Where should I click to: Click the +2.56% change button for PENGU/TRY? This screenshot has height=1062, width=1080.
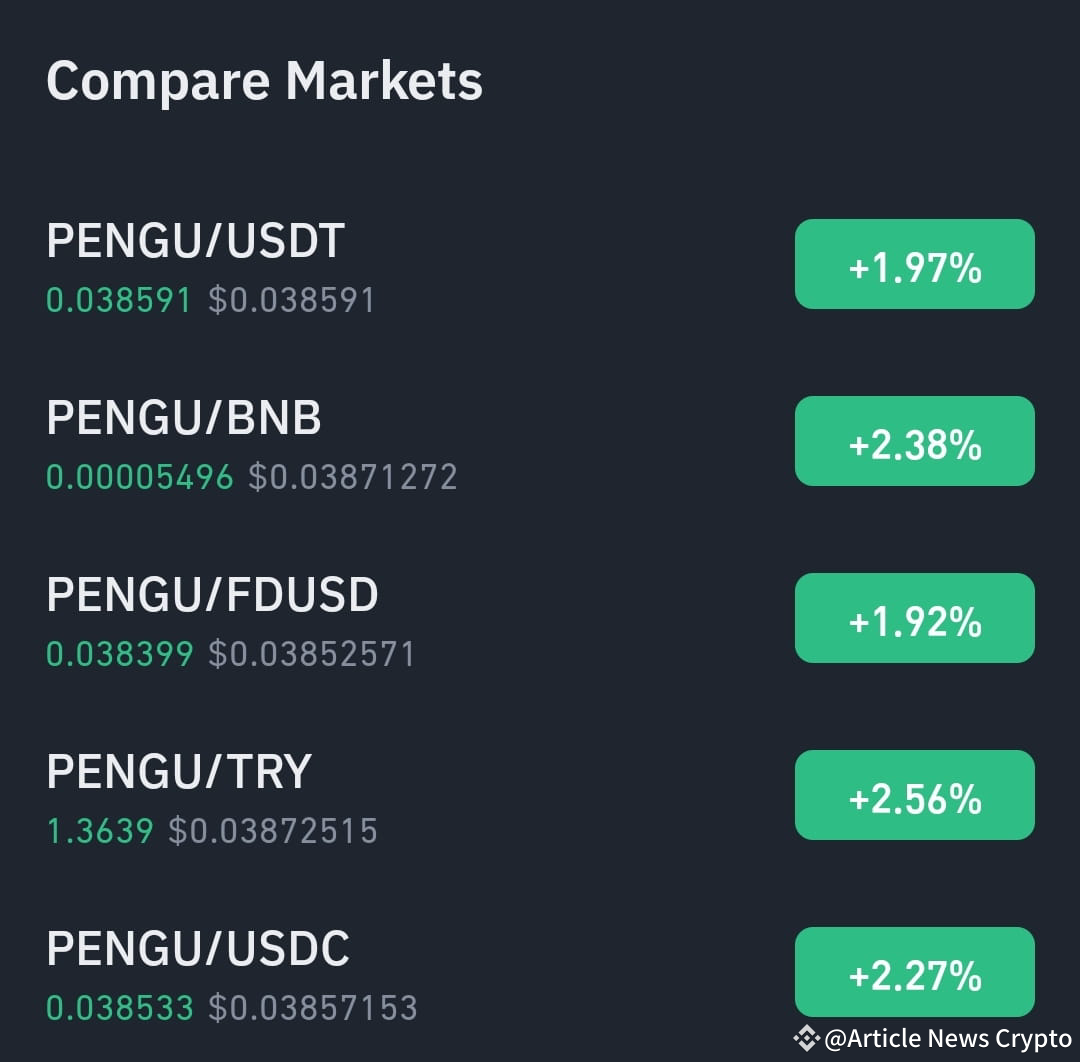(914, 795)
